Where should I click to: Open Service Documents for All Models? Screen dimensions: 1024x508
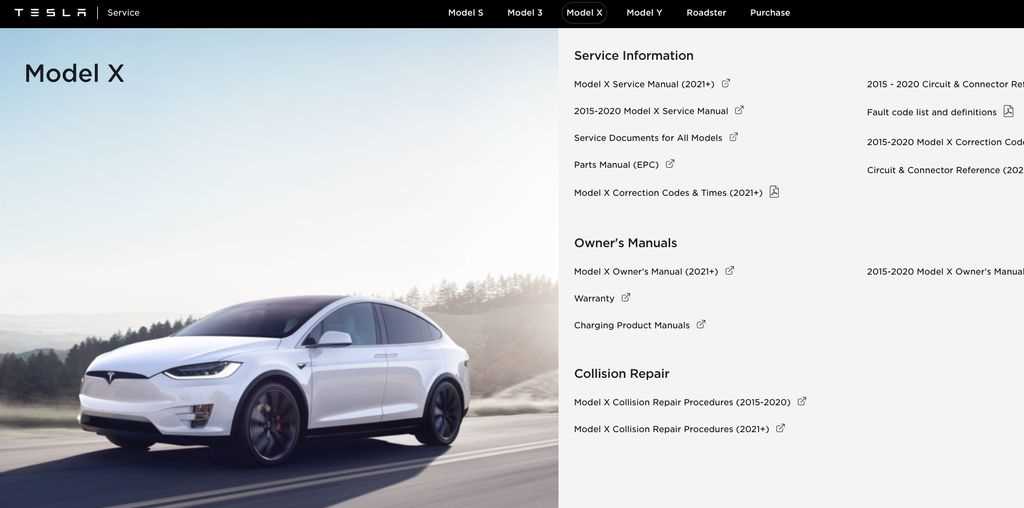(x=648, y=138)
